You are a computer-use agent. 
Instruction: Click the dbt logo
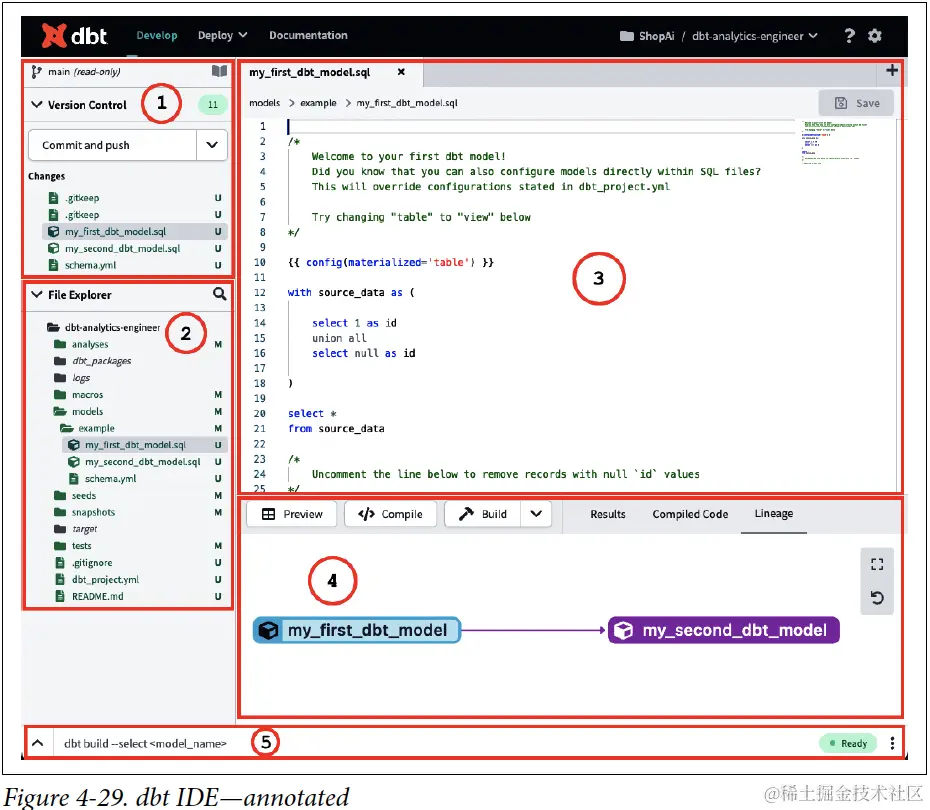[x=74, y=36]
